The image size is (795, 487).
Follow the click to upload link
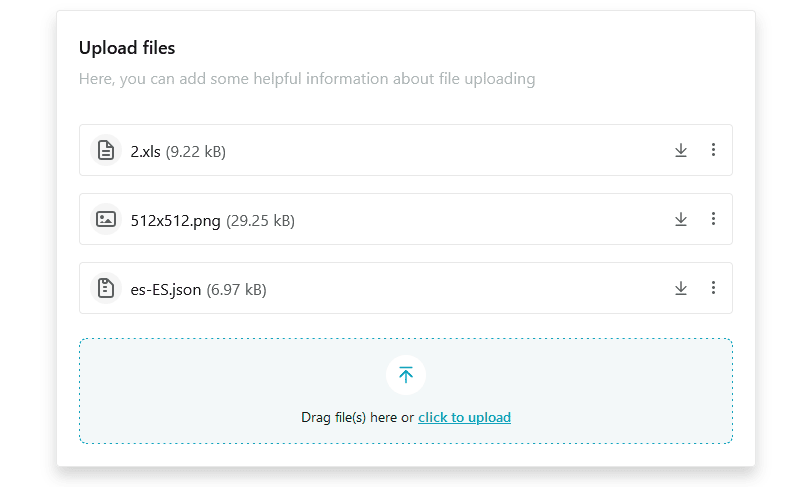(x=464, y=417)
